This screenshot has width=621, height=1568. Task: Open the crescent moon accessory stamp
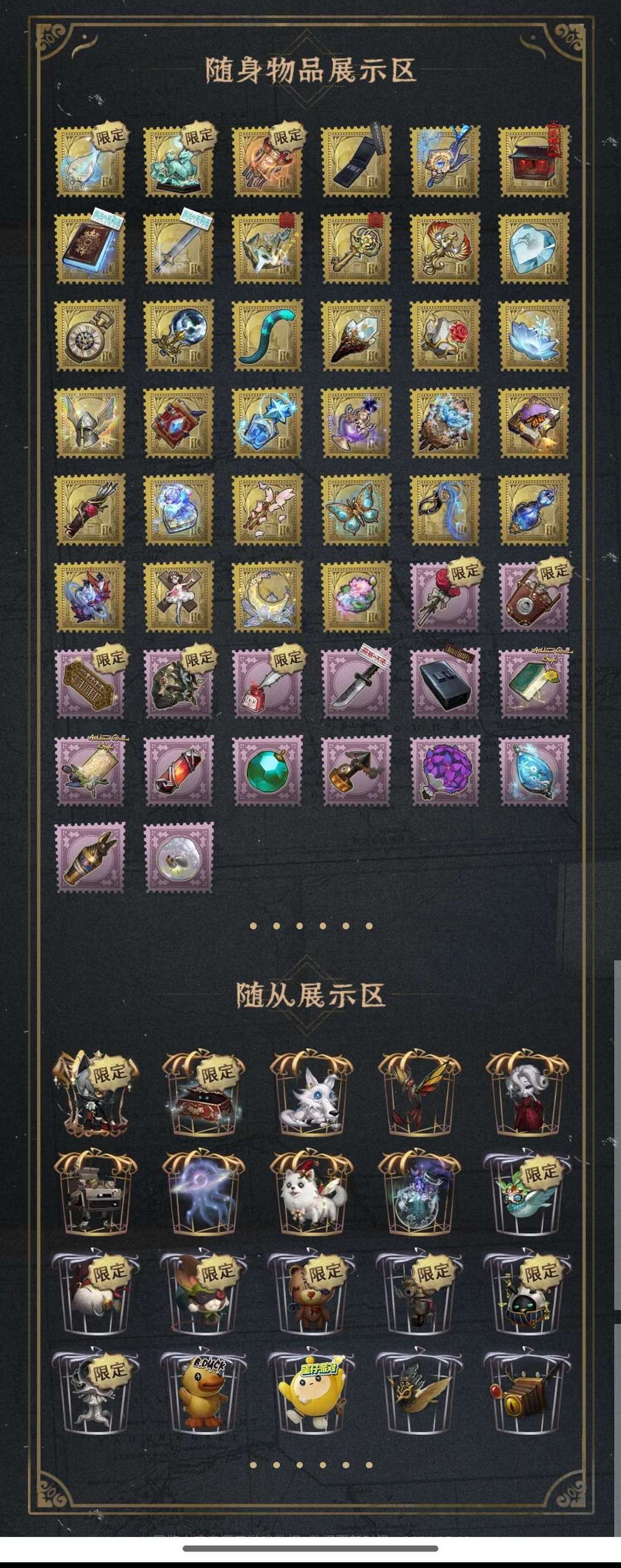tap(267, 597)
